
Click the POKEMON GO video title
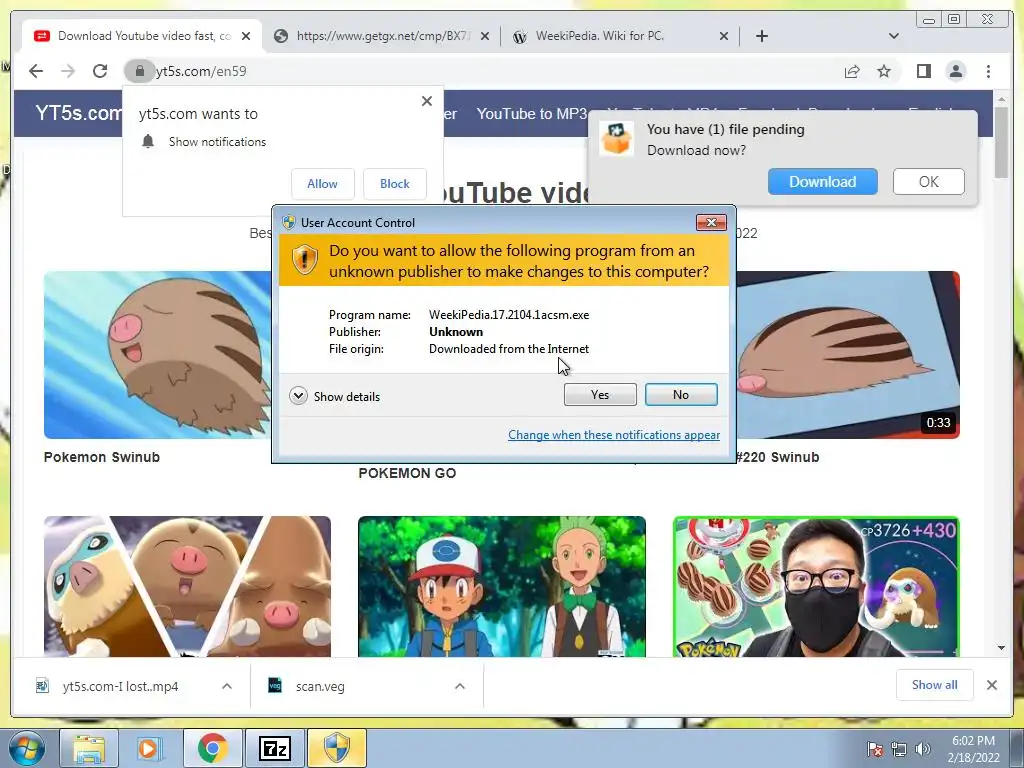(x=407, y=473)
